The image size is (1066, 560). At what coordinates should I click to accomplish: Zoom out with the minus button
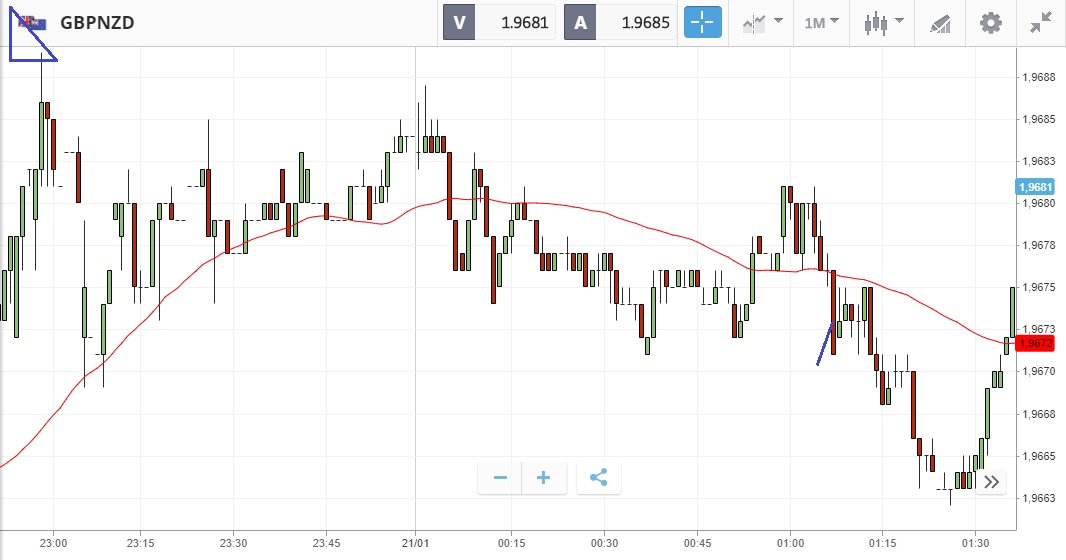point(500,478)
